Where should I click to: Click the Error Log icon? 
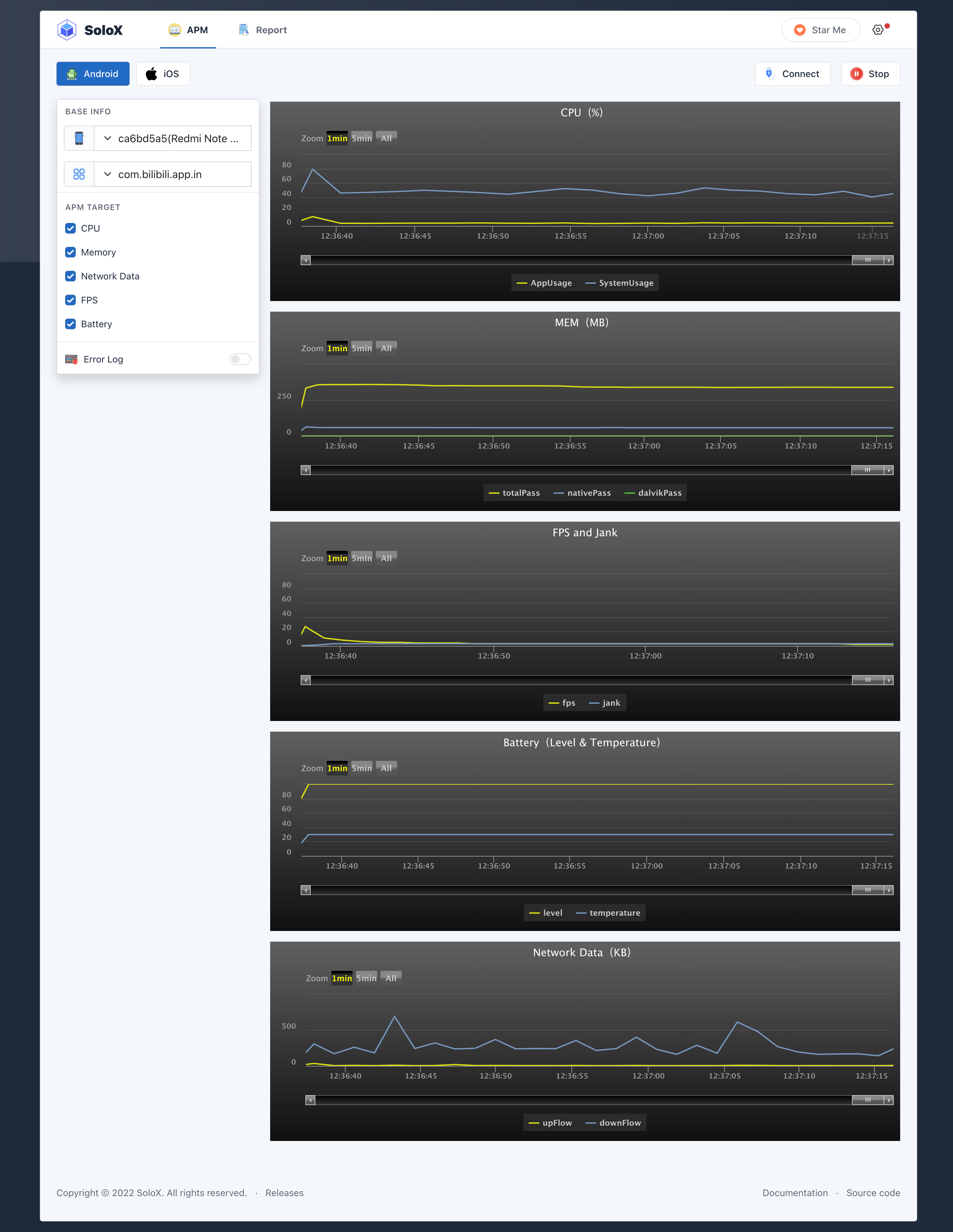[71, 359]
